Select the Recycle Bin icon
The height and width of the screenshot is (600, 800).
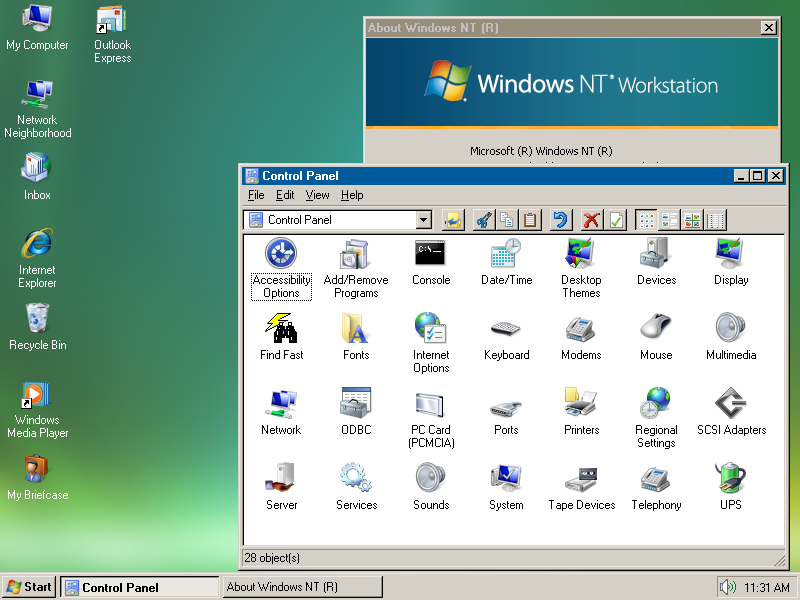click(x=38, y=327)
